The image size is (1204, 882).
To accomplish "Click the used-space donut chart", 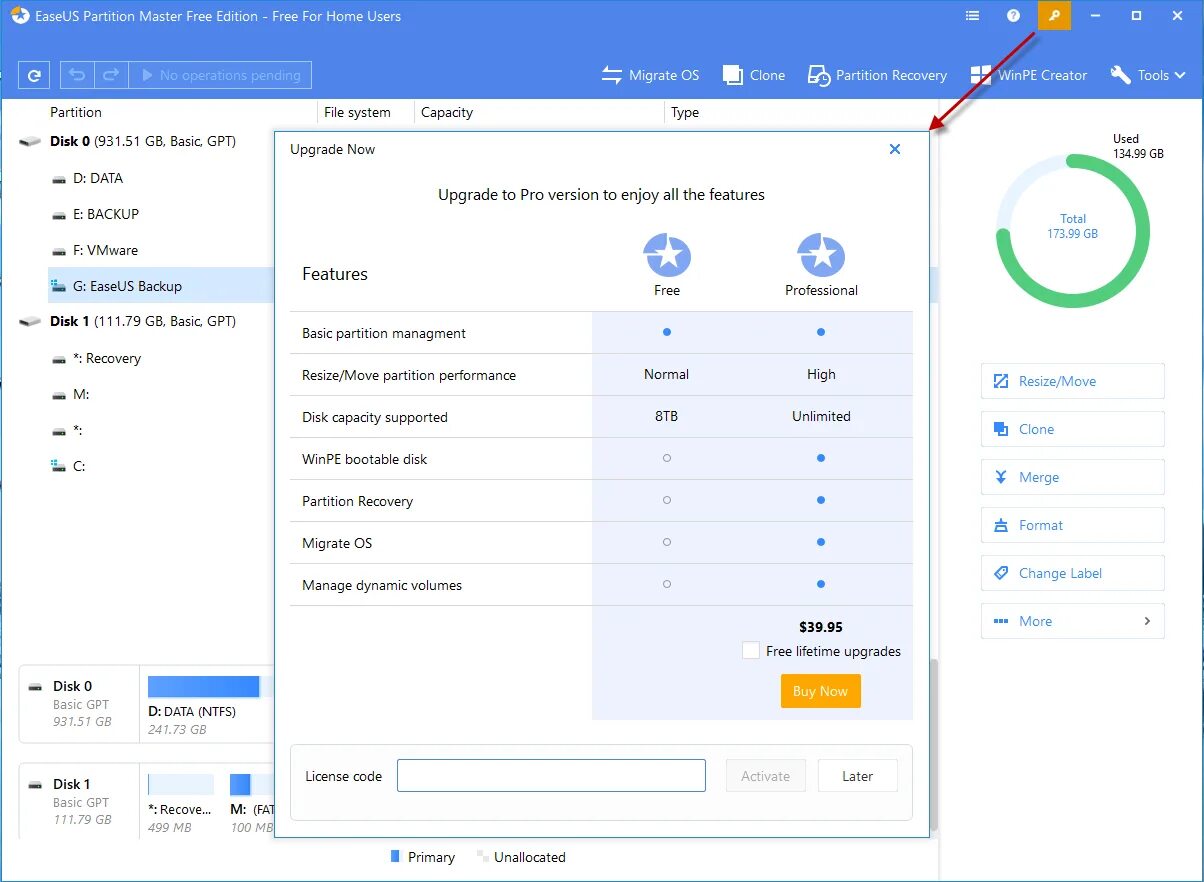I will click(1073, 231).
